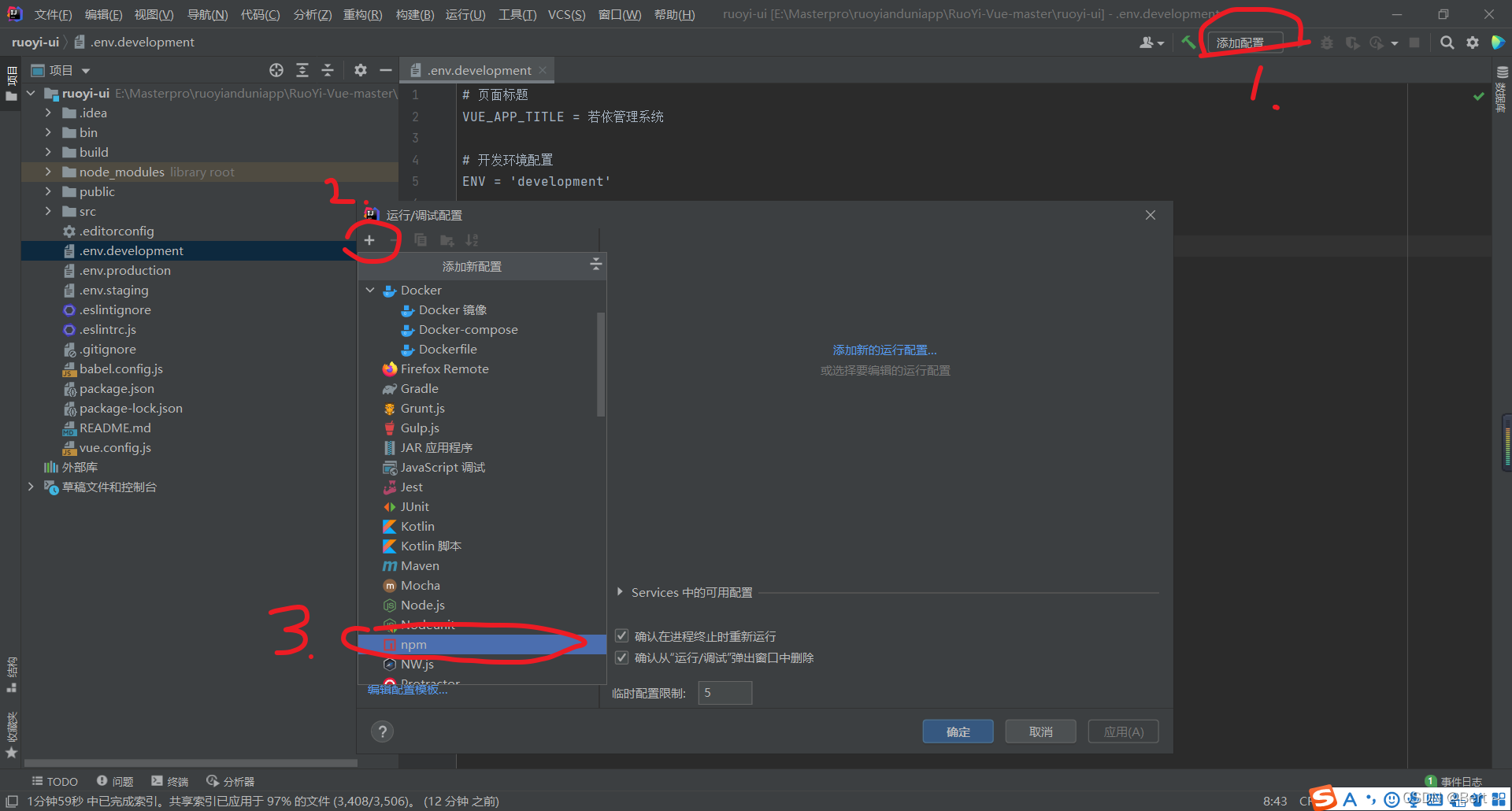
Task: Expand the src folder
Action: [x=48, y=211]
